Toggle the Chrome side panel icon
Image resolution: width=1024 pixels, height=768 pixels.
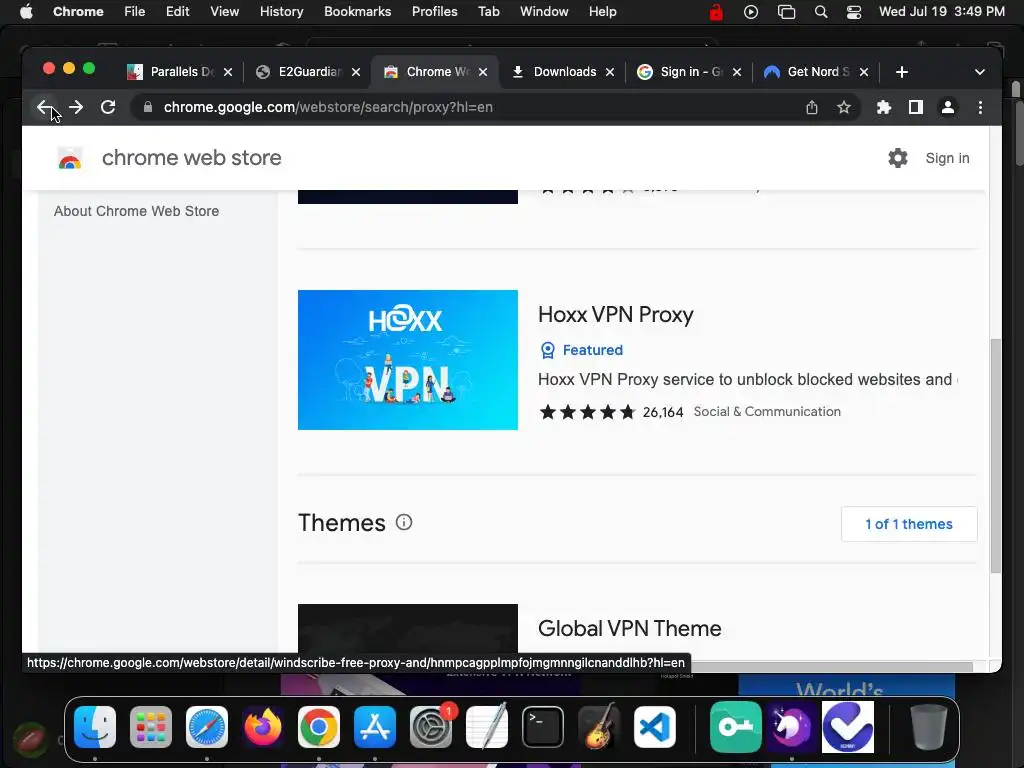pyautogui.click(x=916, y=107)
